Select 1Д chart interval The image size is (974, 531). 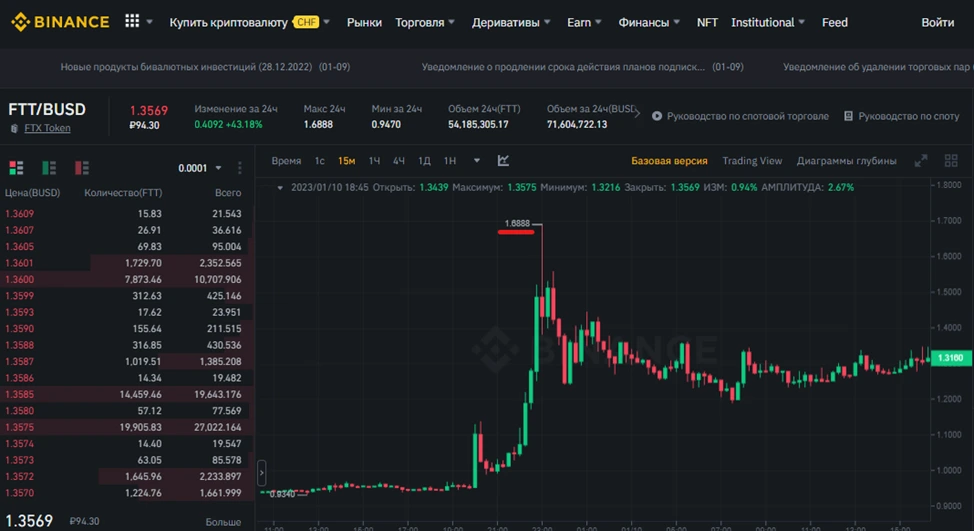[424, 161]
